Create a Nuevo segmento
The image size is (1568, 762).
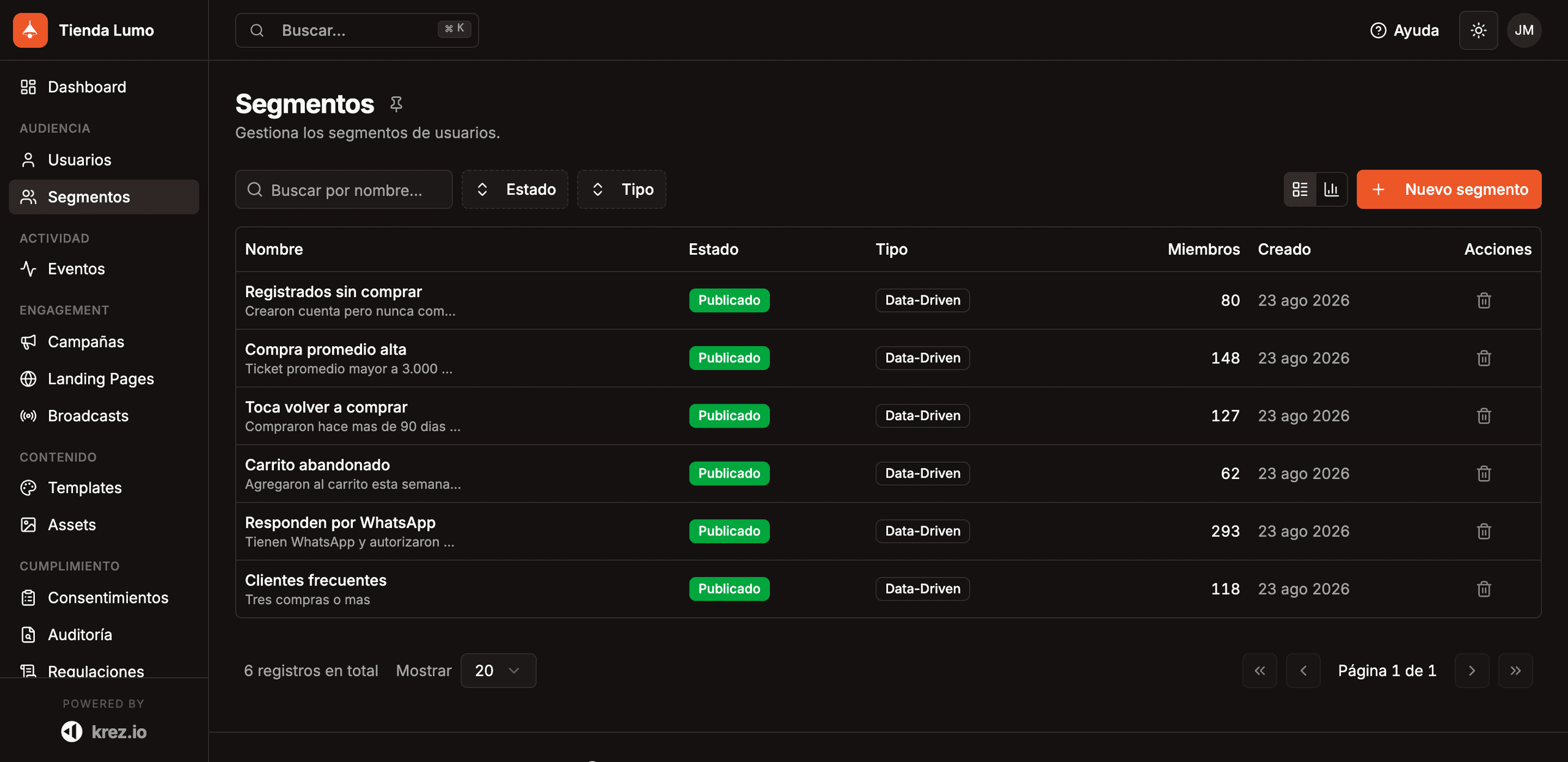click(x=1449, y=189)
